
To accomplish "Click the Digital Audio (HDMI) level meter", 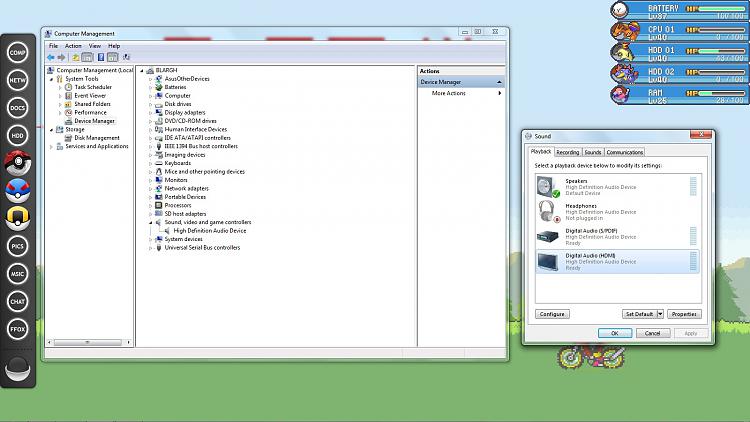I will pos(693,261).
